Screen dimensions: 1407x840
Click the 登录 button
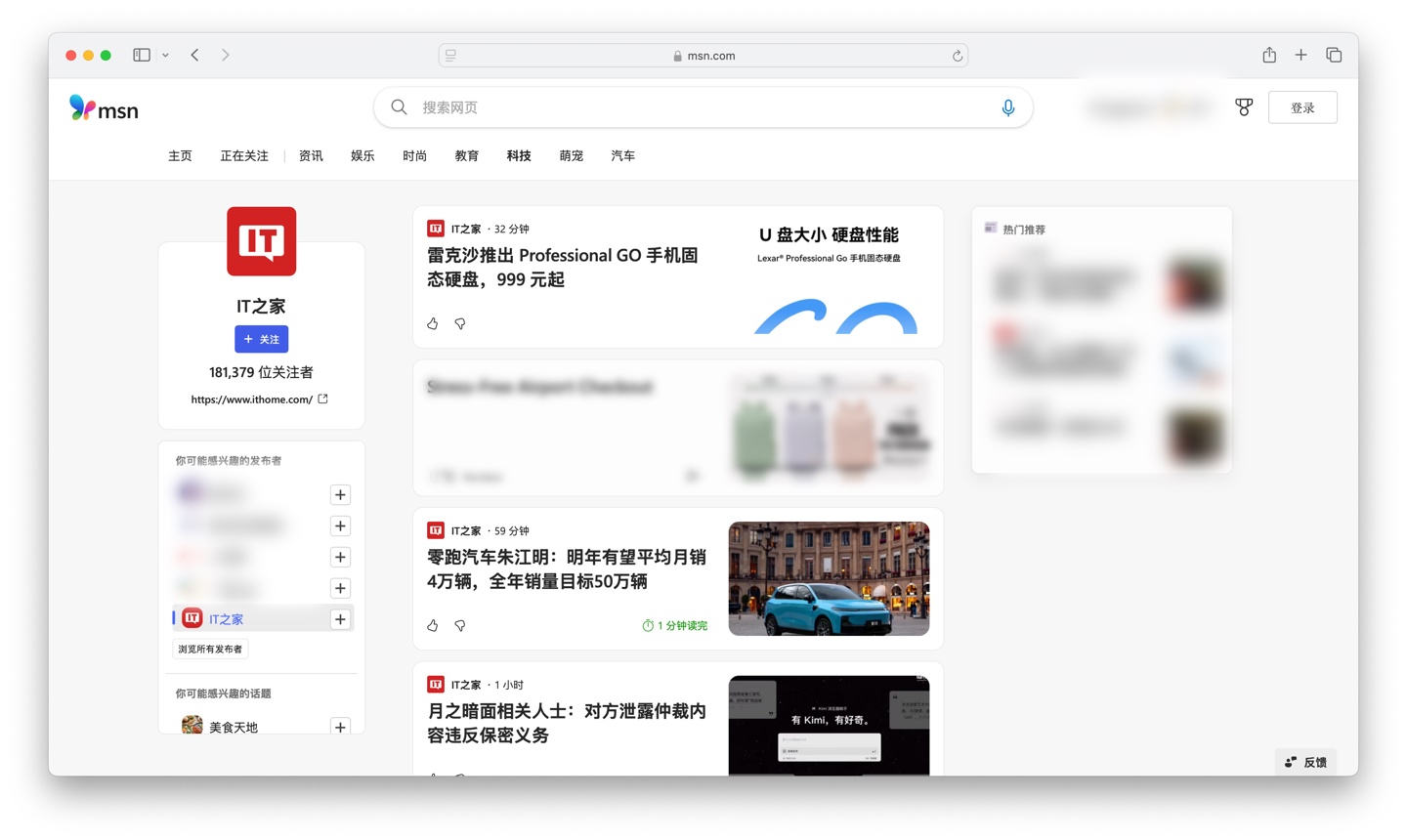click(1302, 107)
